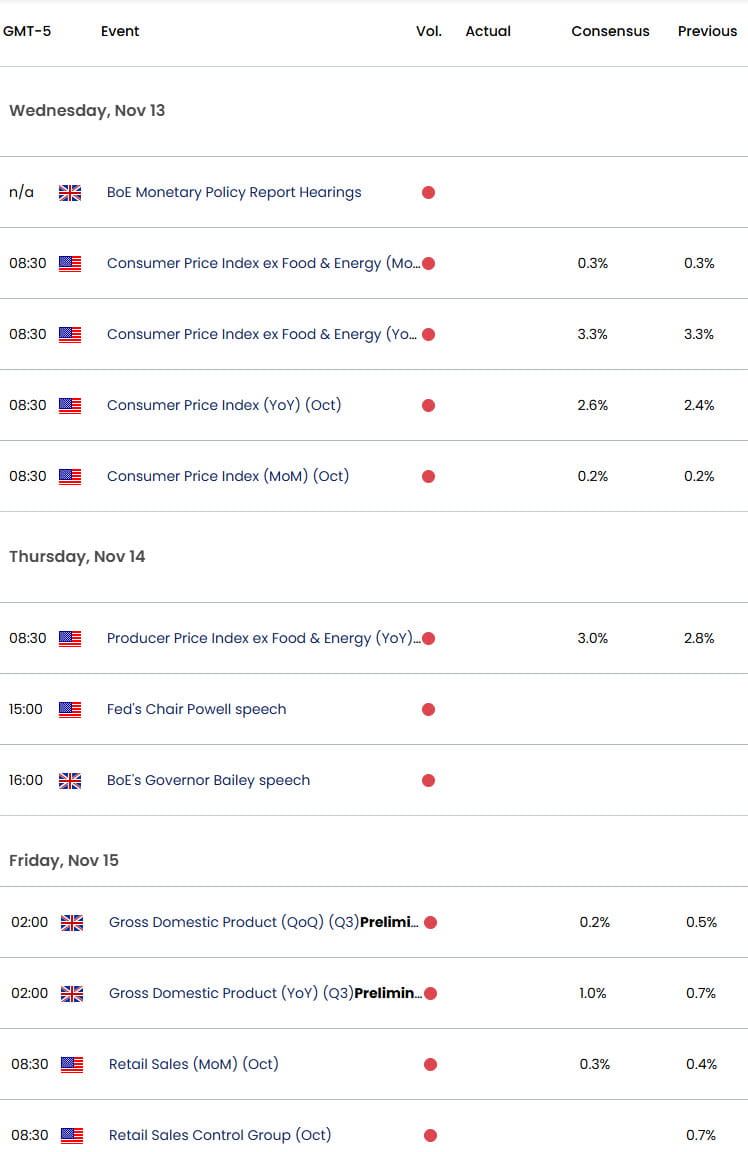Click the volatility marker for Consumer Price Index (MoM)

click(x=428, y=476)
